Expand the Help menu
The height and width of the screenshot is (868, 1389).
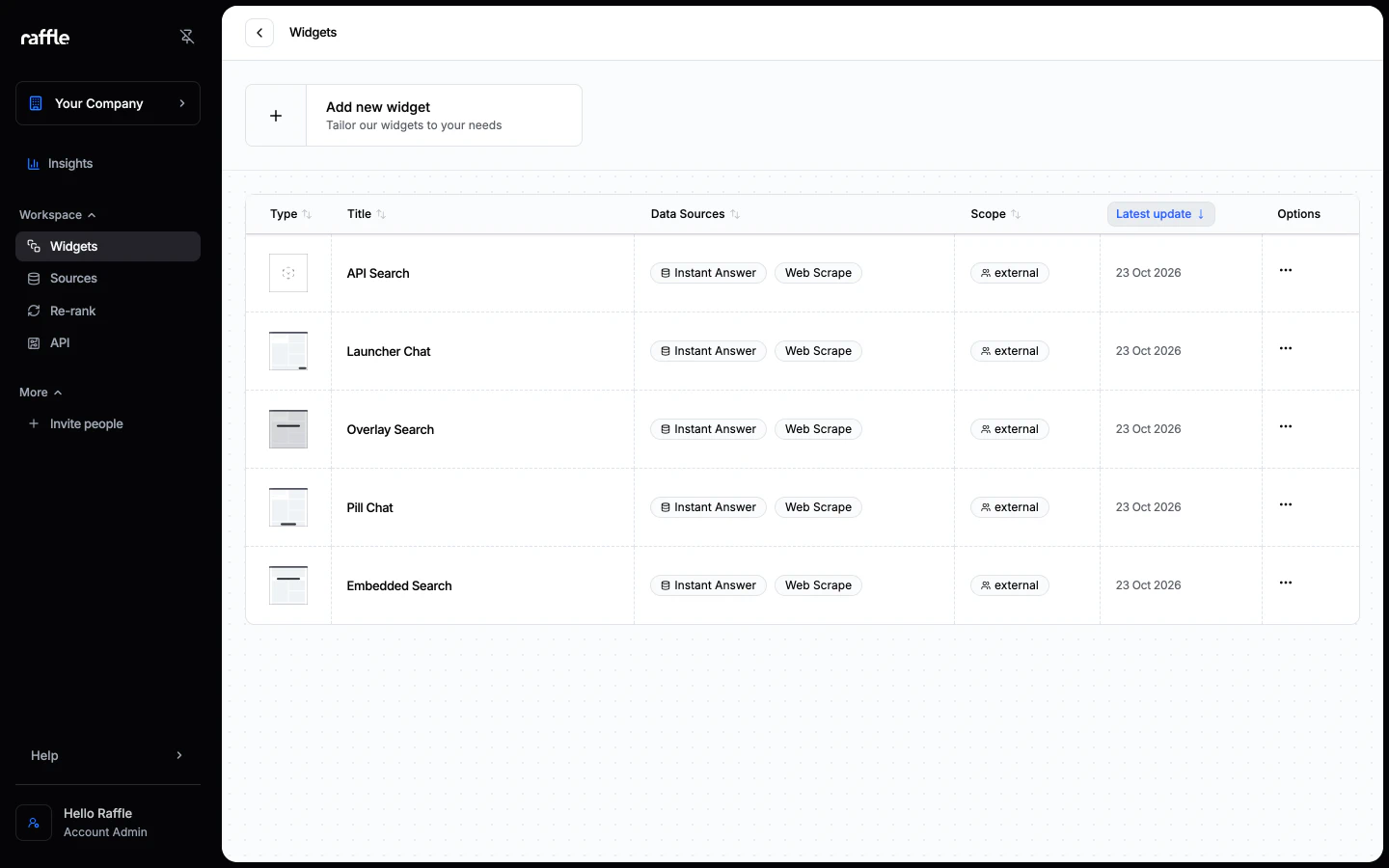(x=108, y=755)
